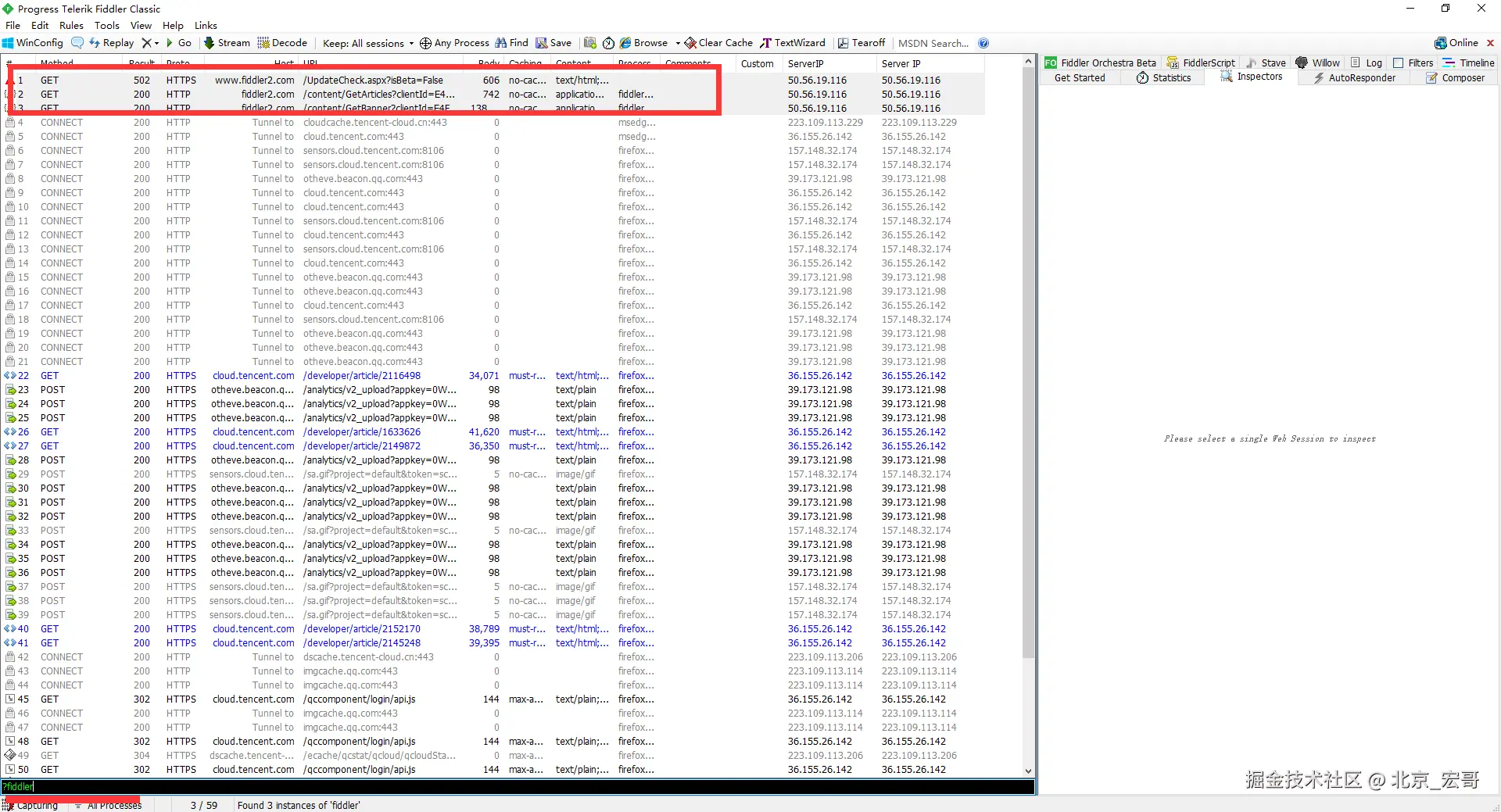1501x812 pixels.
Task: Switch to the Get Started tab
Action: coord(1080,77)
